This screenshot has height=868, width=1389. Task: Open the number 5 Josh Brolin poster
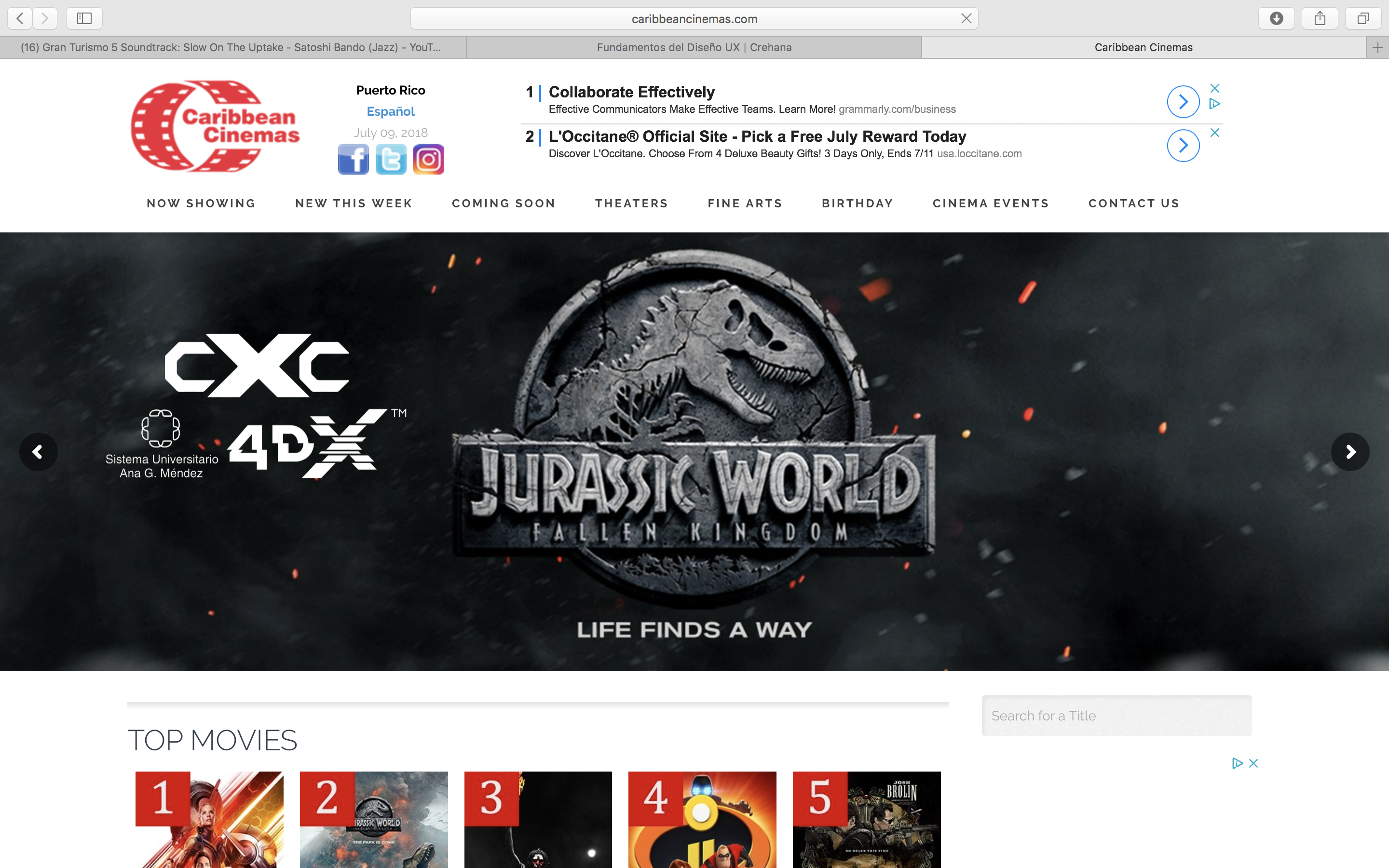pos(867,820)
